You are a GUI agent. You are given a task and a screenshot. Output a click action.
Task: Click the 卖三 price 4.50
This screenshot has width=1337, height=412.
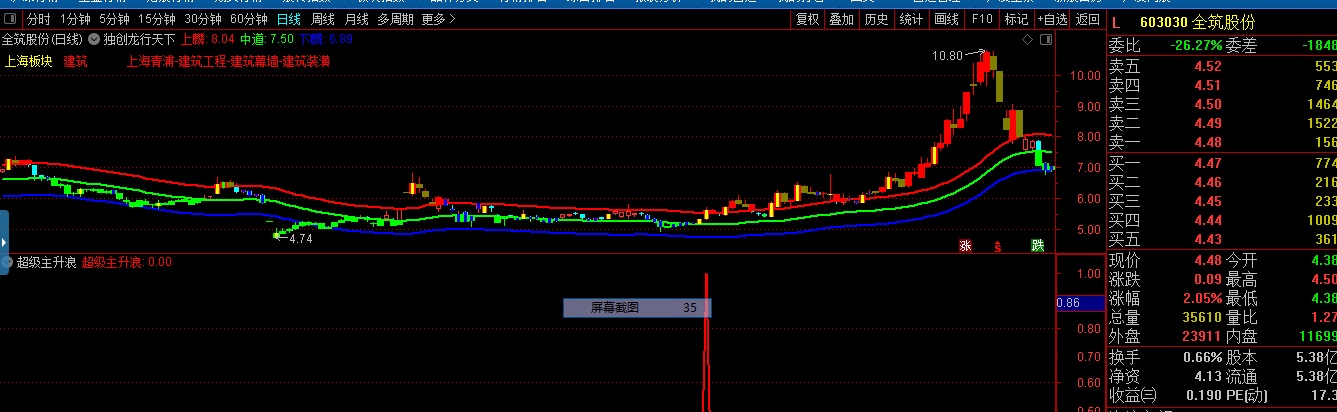tap(1208, 104)
